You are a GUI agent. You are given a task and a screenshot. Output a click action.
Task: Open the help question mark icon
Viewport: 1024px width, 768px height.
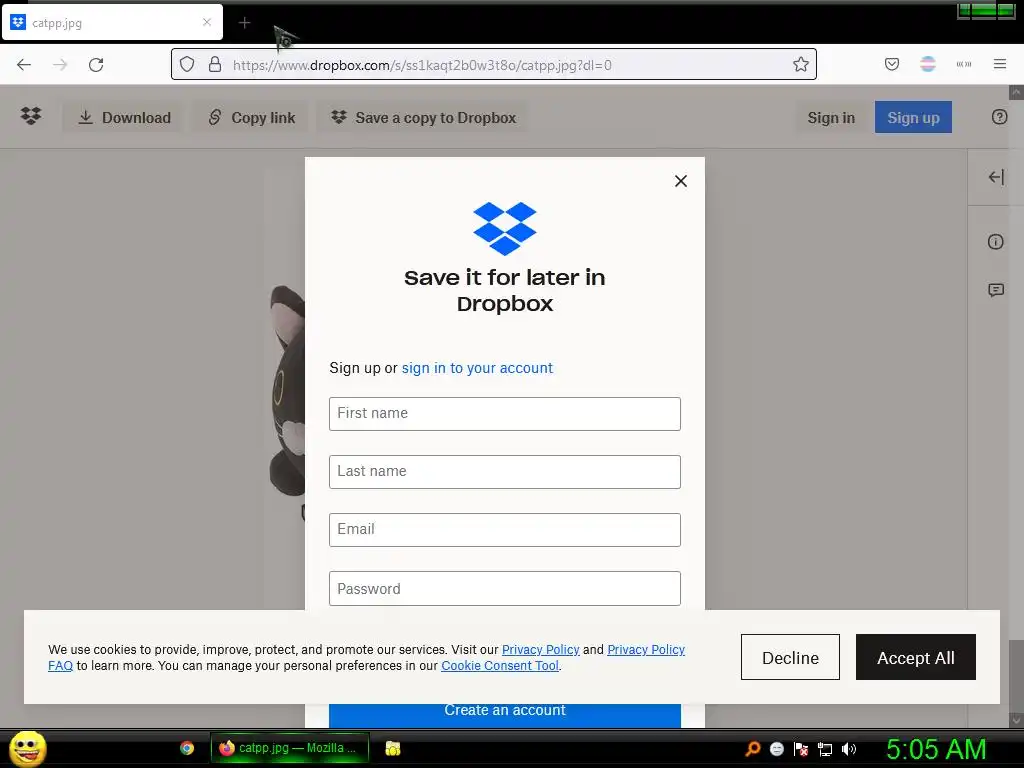click(999, 117)
